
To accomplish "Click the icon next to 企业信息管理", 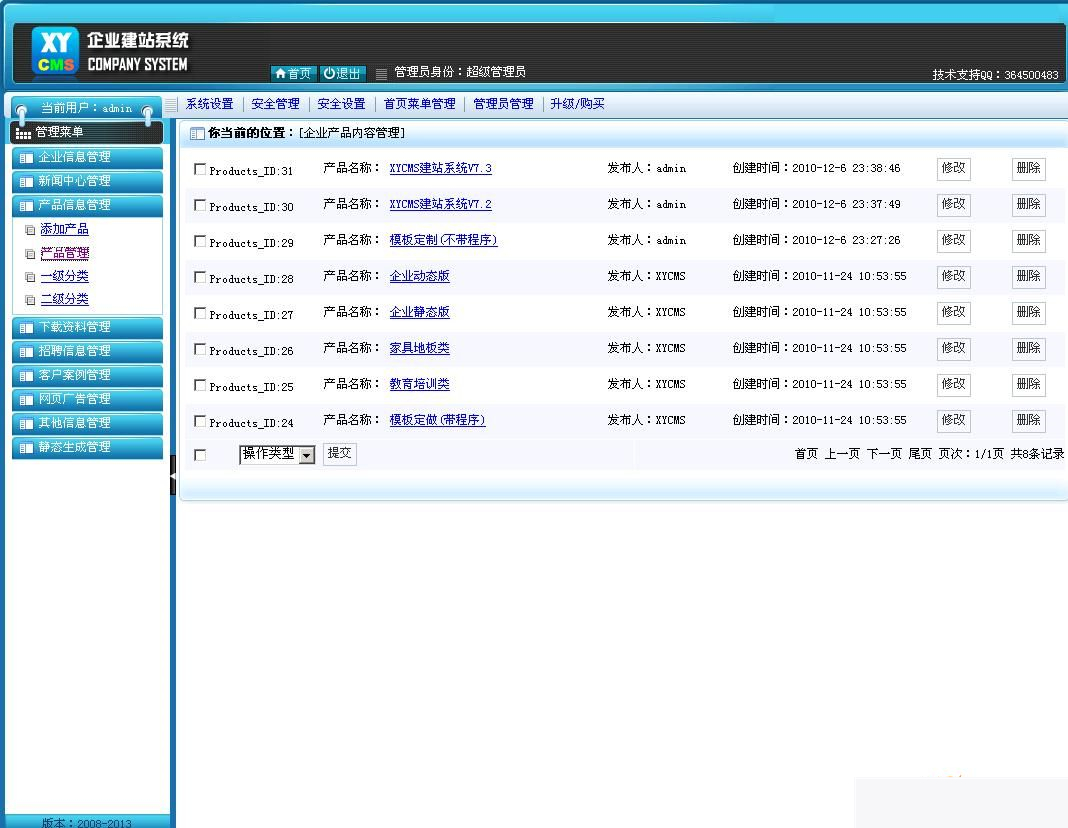I will (25, 157).
